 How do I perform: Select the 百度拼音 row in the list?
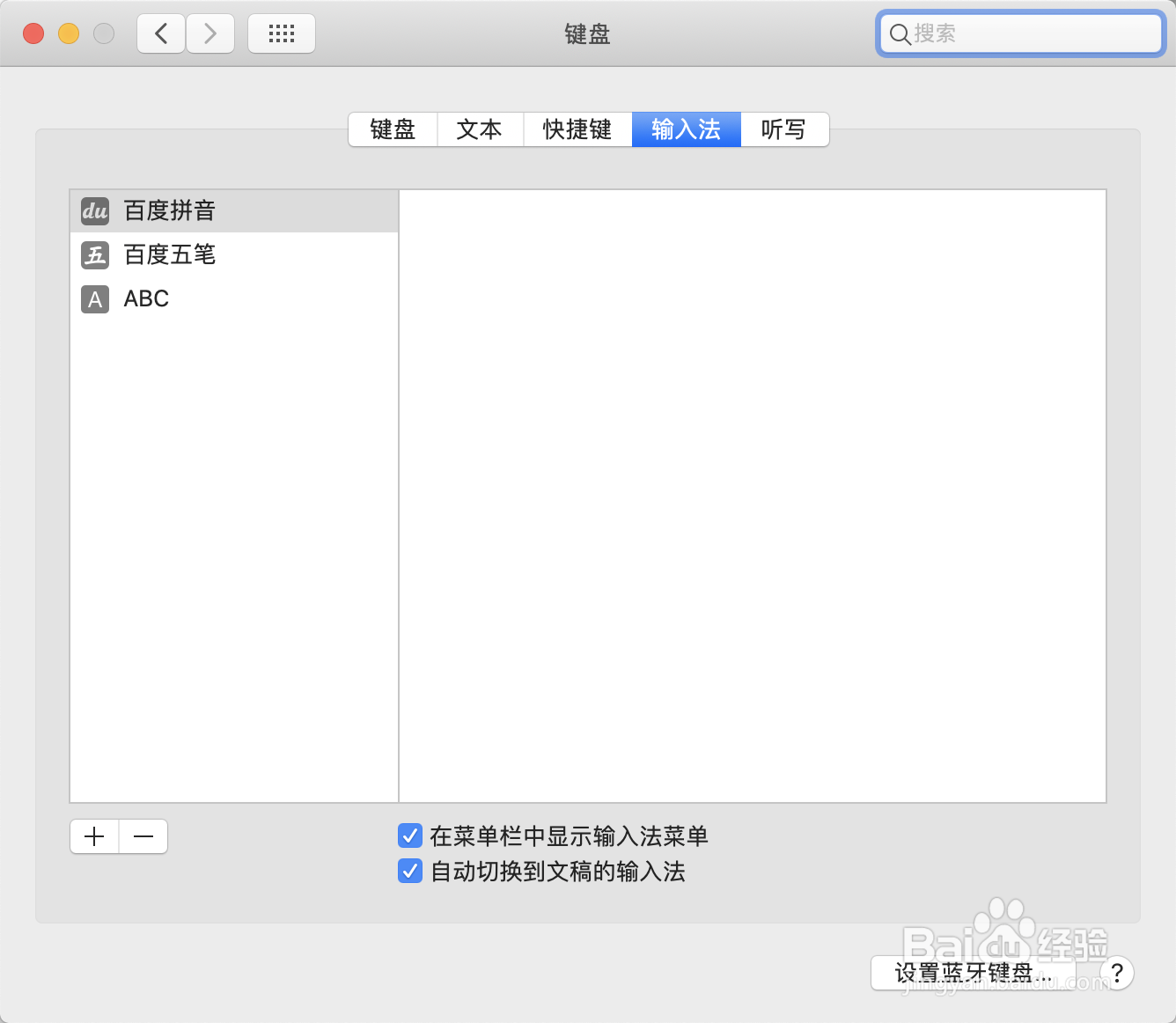click(x=234, y=211)
